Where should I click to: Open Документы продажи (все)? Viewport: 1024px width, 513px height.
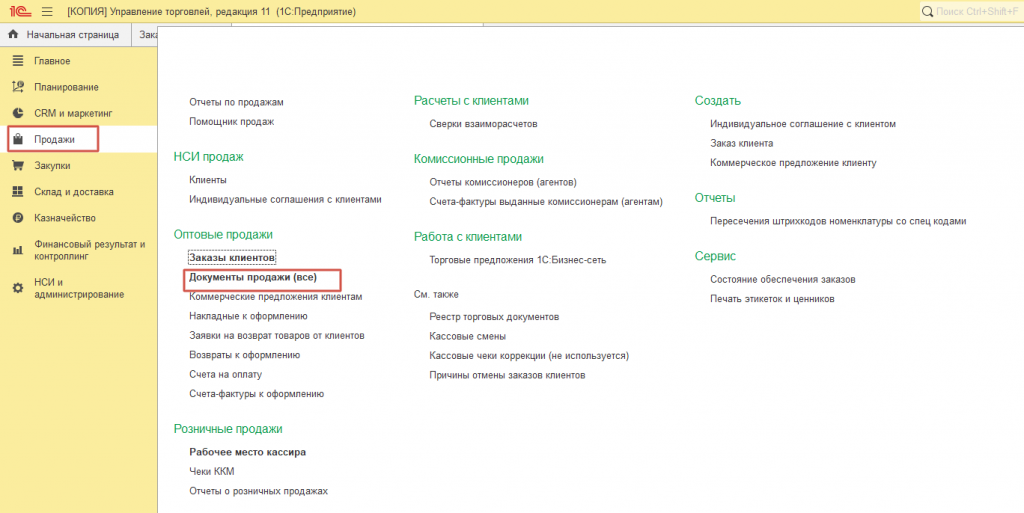point(253,277)
